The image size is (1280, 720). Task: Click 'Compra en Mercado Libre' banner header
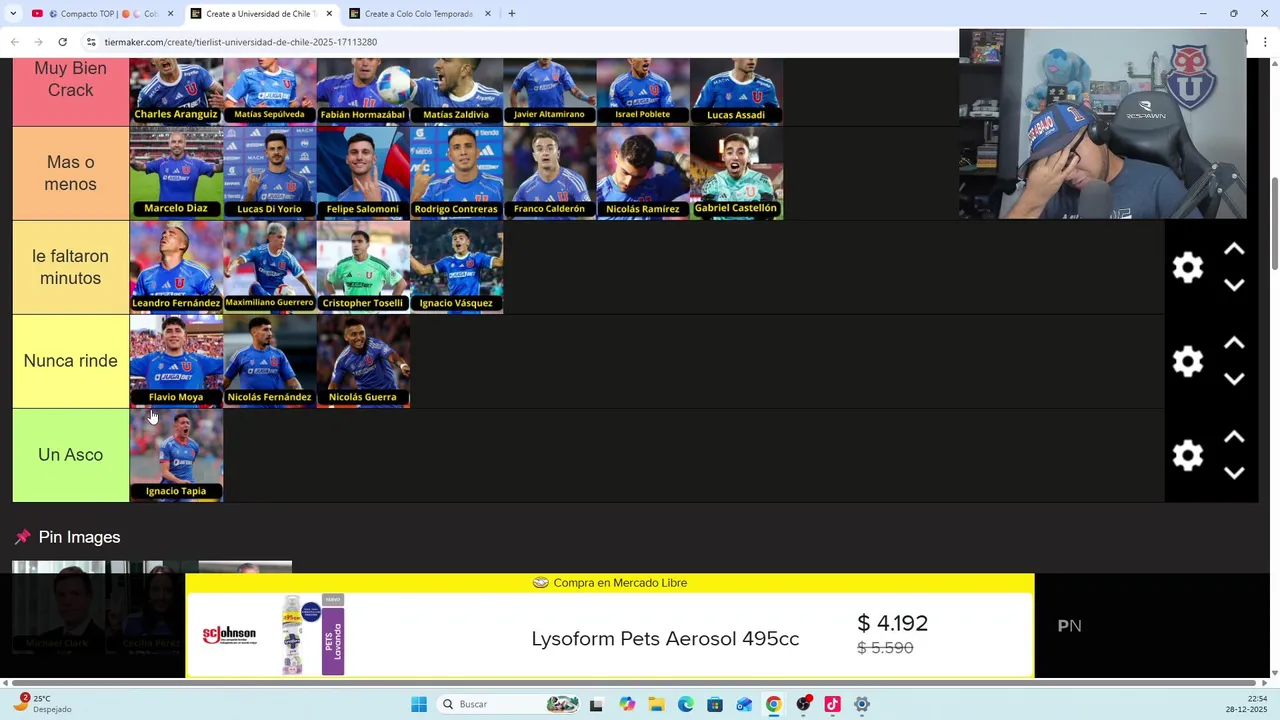tap(610, 582)
